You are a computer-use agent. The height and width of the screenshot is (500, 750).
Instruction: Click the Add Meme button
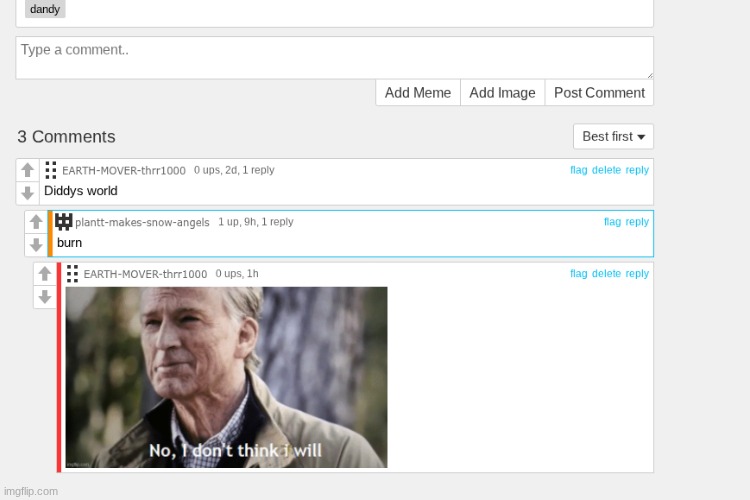[418, 93]
